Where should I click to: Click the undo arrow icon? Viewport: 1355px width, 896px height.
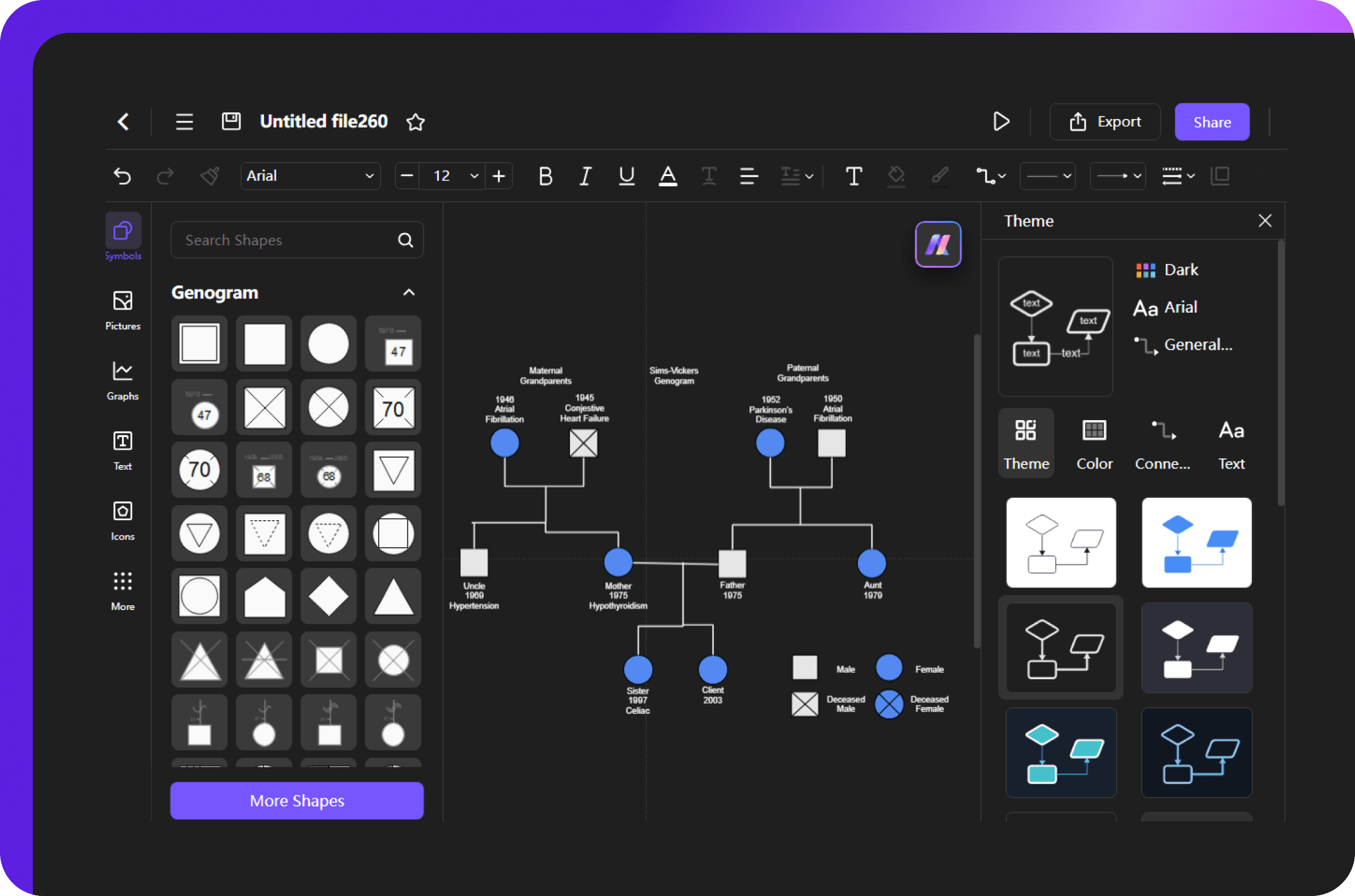[121, 176]
